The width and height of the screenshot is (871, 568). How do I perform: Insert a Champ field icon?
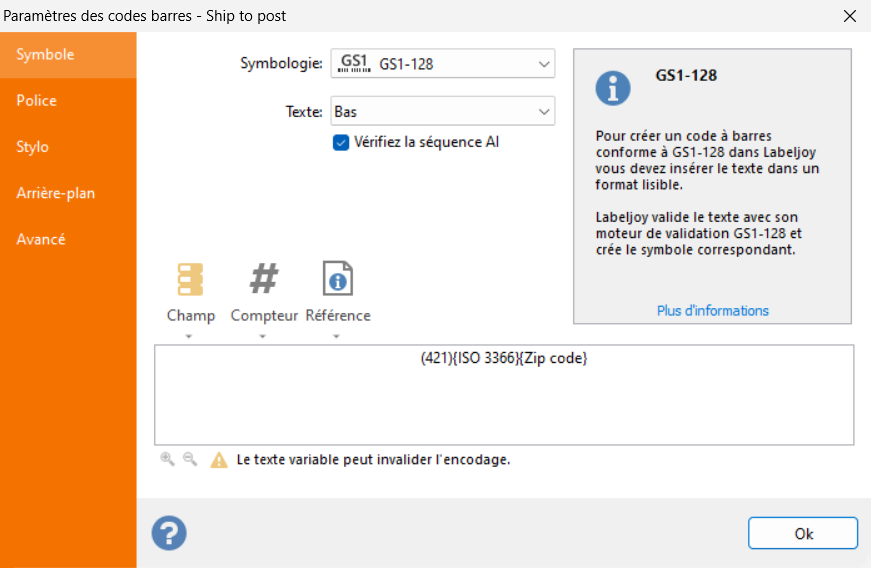[190, 279]
